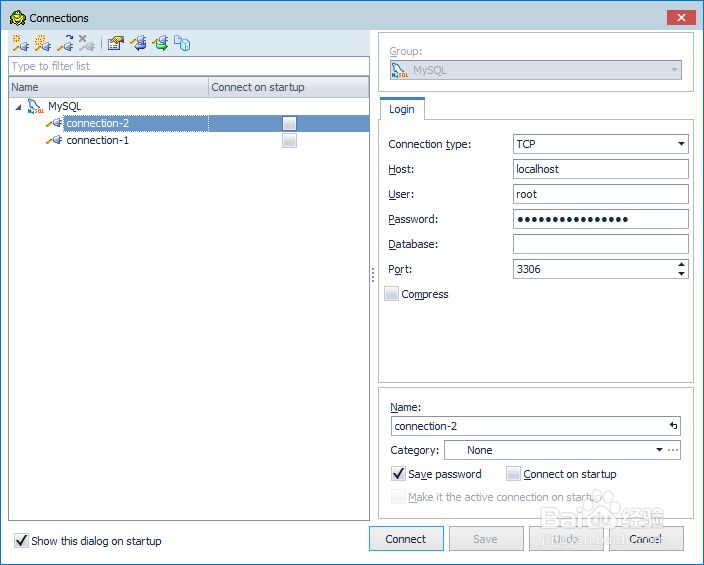
Task: Uncheck the Save password checkbox
Action: (398, 474)
